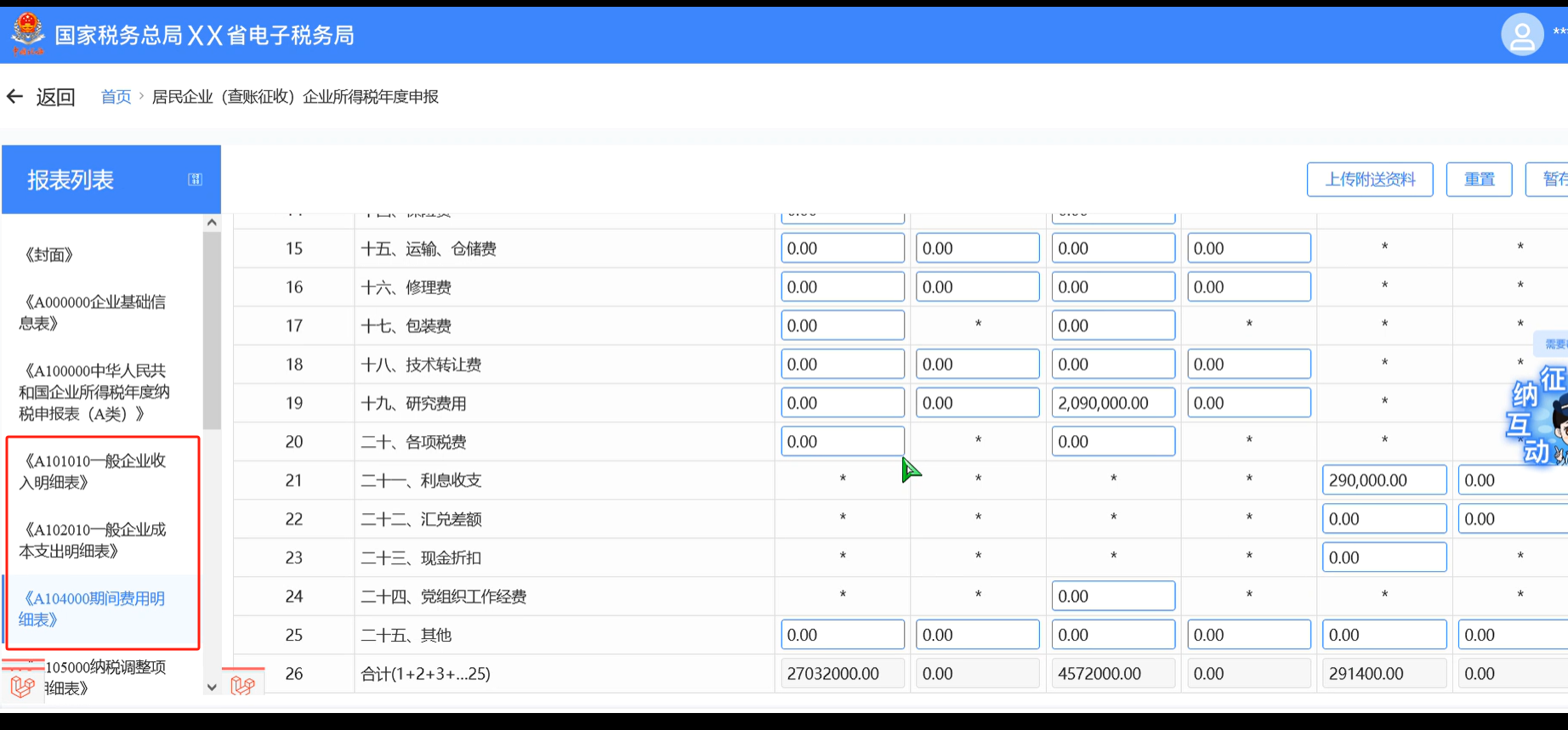
Task: Click third input in row 16 修理费
Action: pos(1113,287)
